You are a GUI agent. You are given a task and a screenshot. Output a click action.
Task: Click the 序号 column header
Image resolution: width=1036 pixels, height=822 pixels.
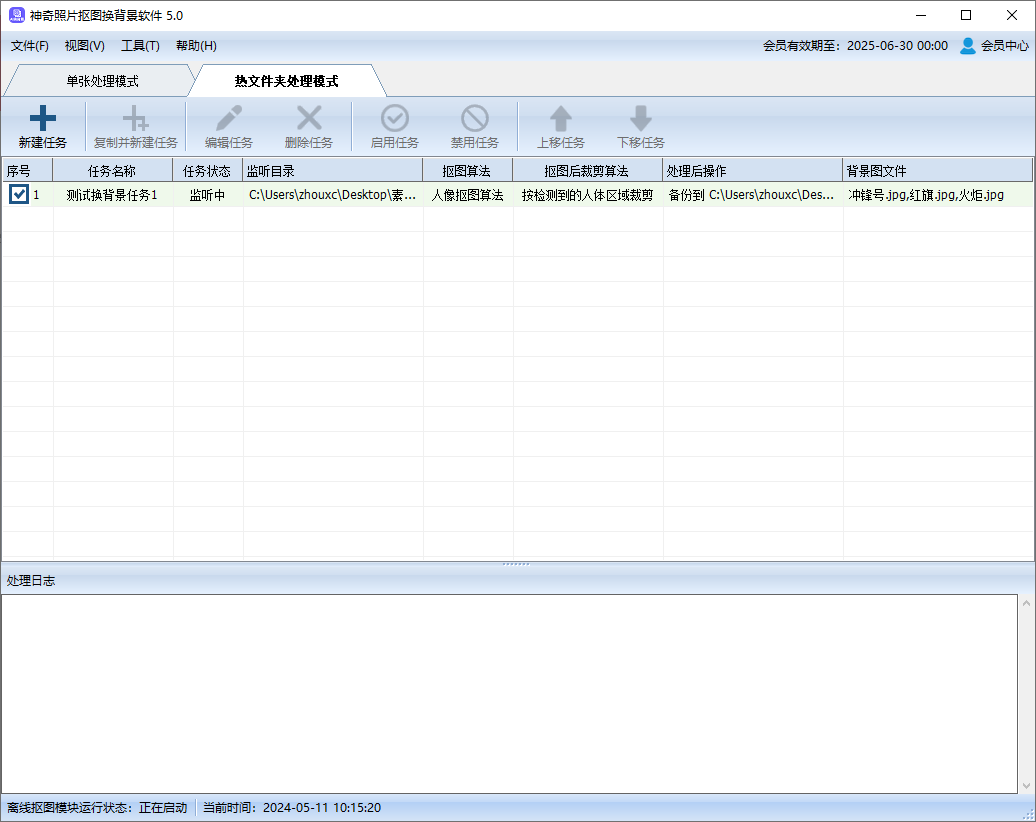coord(27,170)
